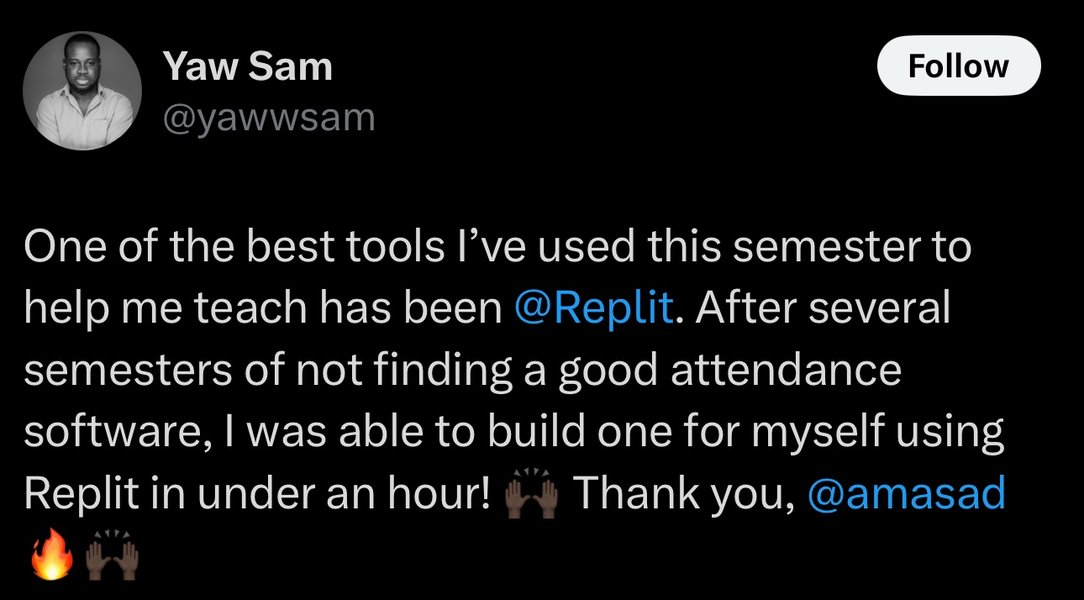Image resolution: width=1084 pixels, height=600 pixels.
Task: Open the @Replit mention link
Action: click(x=592, y=309)
